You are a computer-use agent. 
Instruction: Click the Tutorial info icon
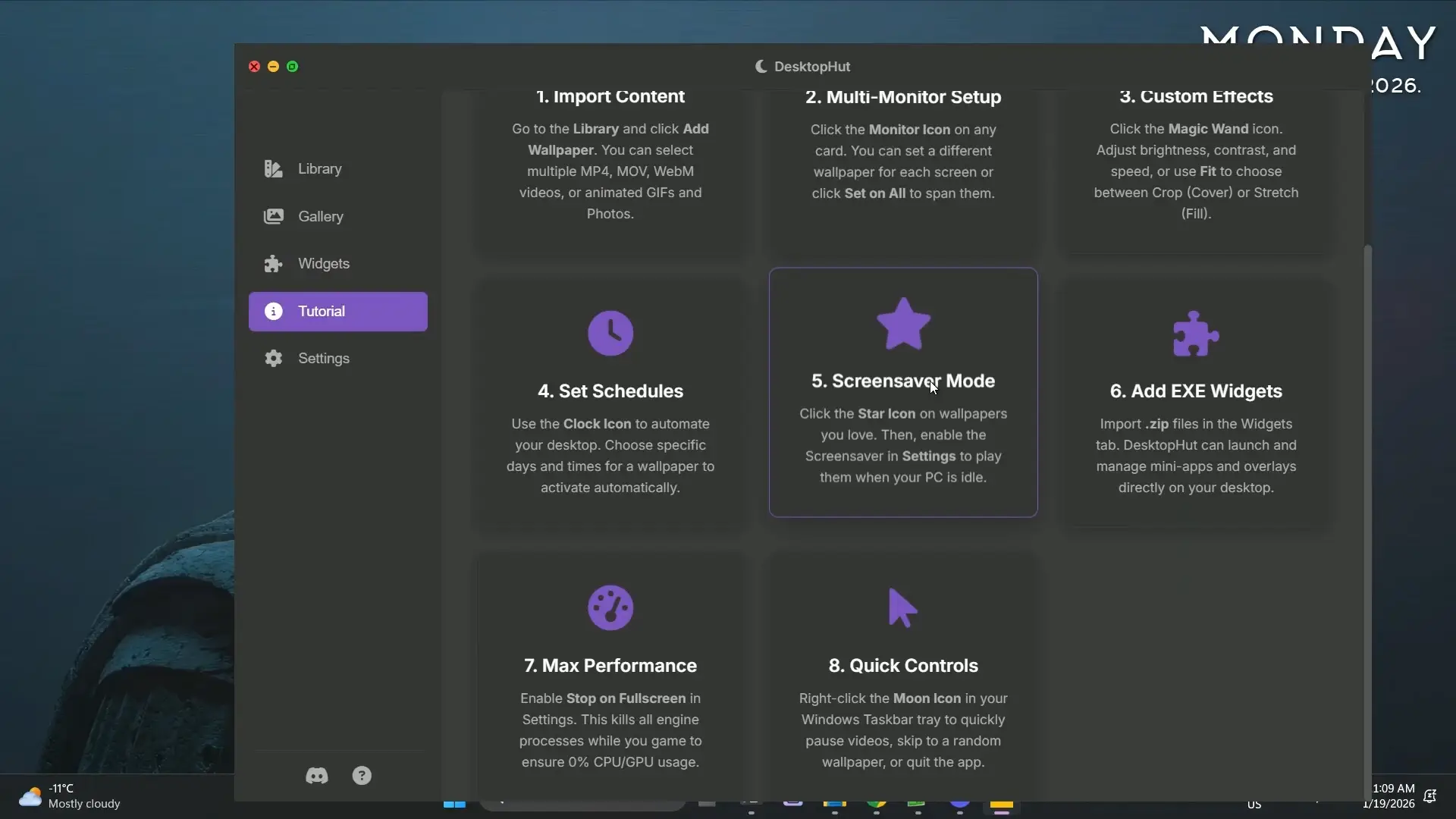[273, 312]
